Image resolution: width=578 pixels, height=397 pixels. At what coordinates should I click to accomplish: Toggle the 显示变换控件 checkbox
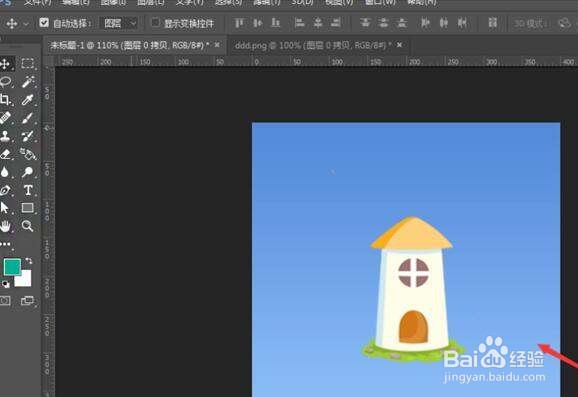coord(155,23)
